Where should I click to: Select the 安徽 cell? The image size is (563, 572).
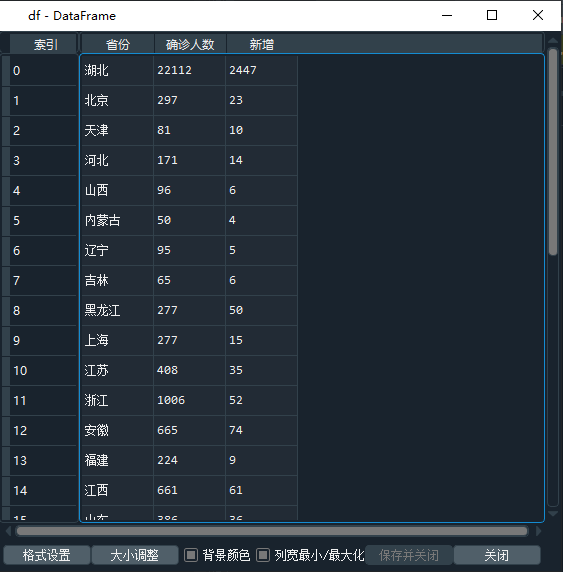pos(117,430)
